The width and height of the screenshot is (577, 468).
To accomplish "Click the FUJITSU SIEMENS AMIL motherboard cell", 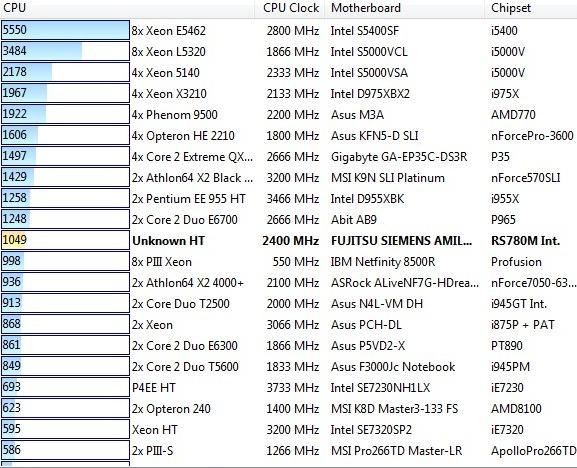I will pyautogui.click(x=401, y=241).
